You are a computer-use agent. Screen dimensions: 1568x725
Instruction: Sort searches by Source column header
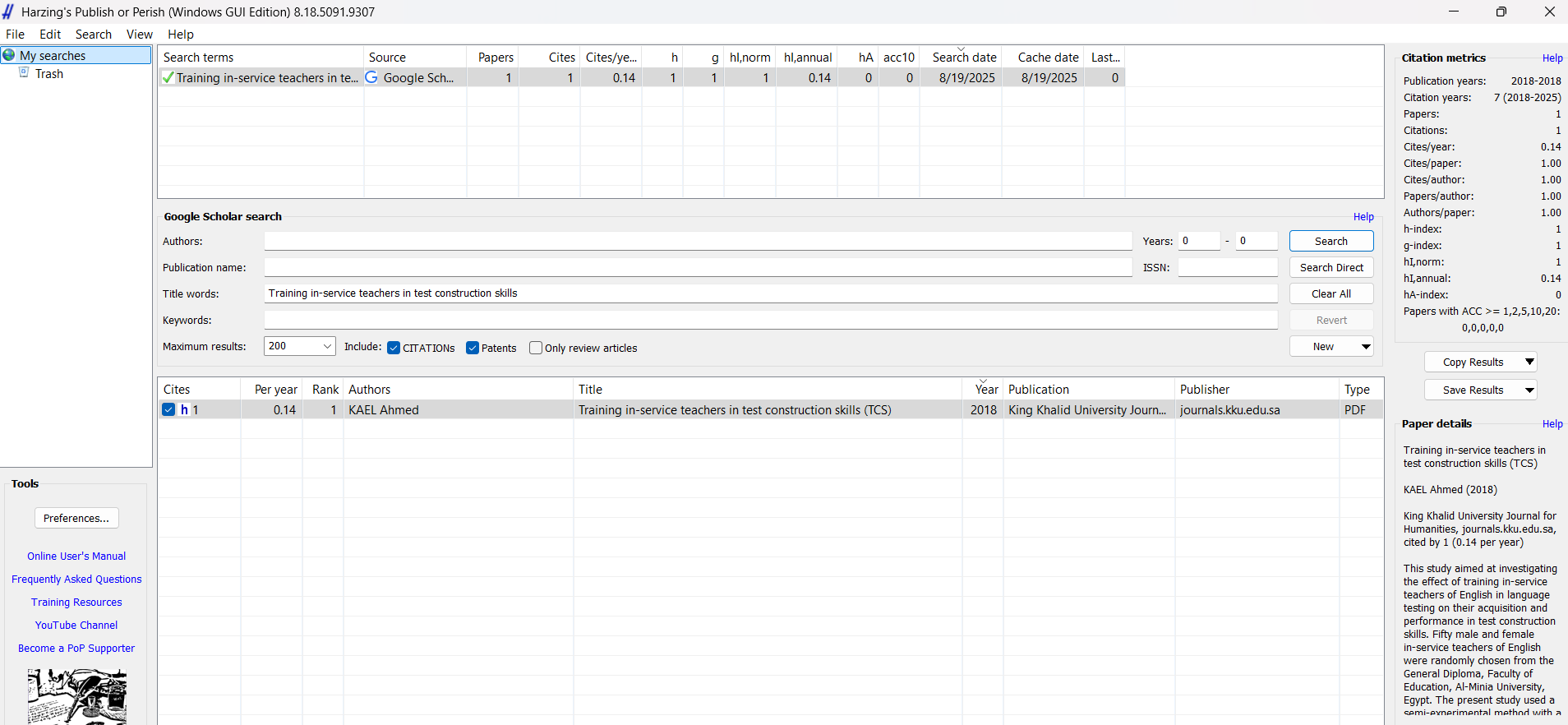click(x=415, y=57)
